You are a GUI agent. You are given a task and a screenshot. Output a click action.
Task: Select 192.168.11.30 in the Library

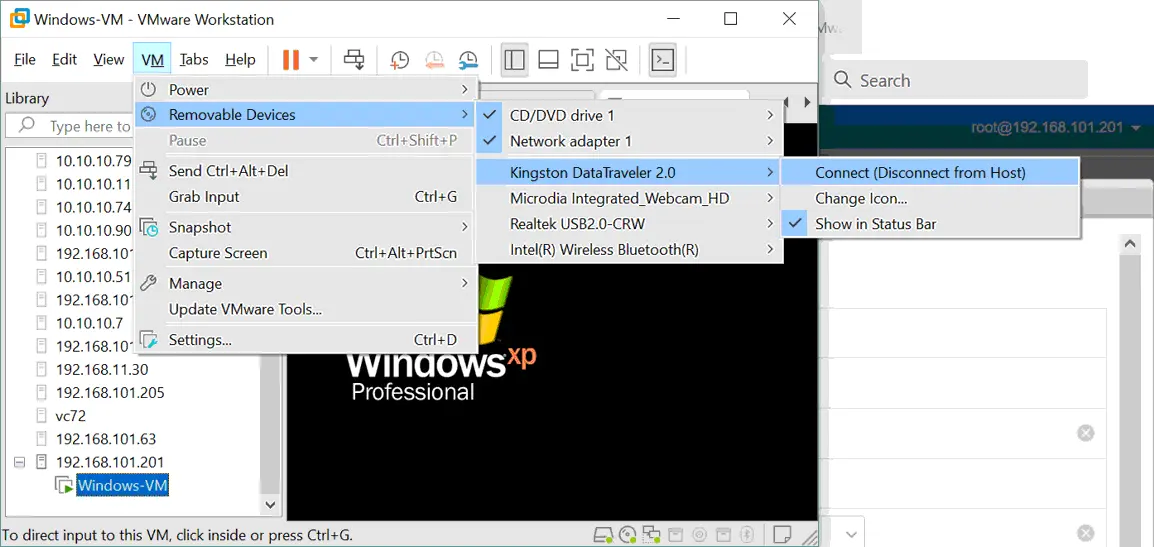[x=102, y=369]
